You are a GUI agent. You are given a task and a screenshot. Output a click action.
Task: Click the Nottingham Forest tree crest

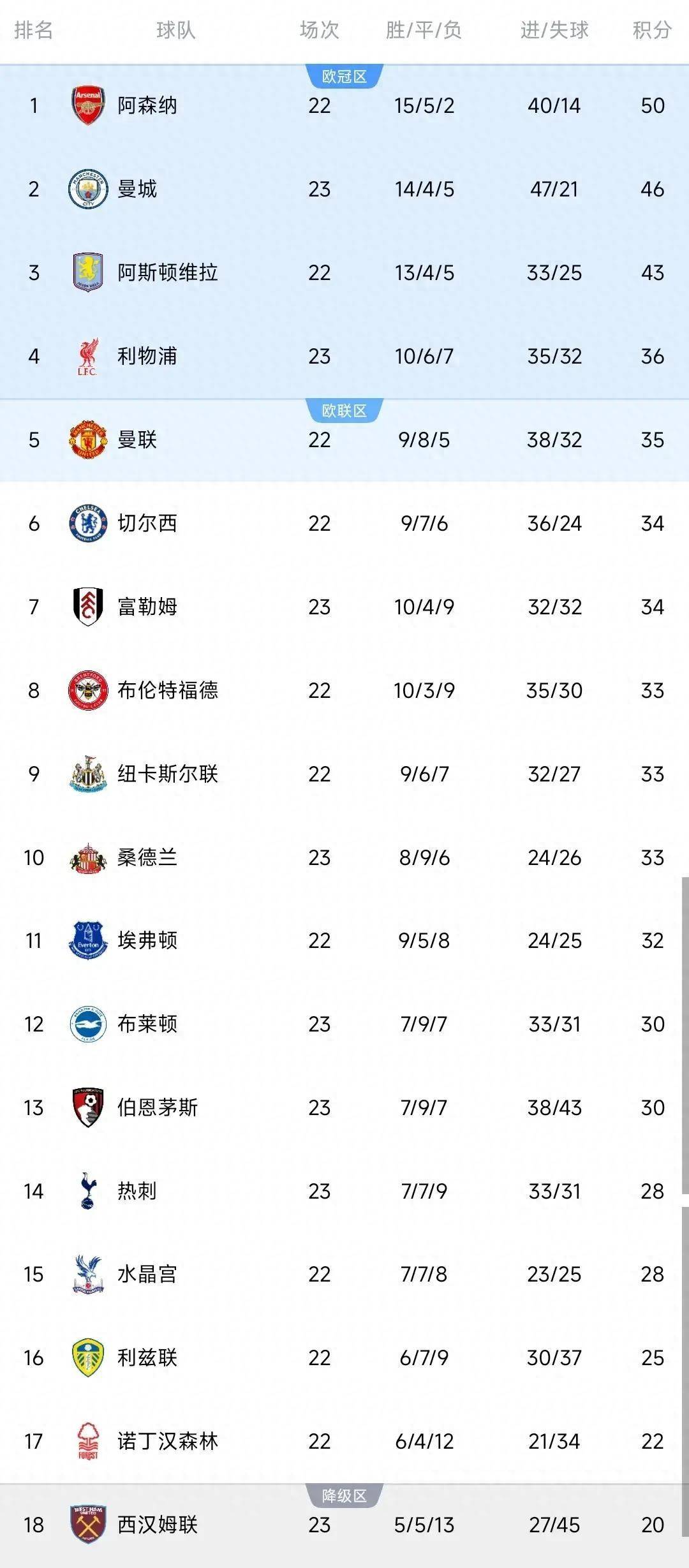click(x=88, y=1441)
